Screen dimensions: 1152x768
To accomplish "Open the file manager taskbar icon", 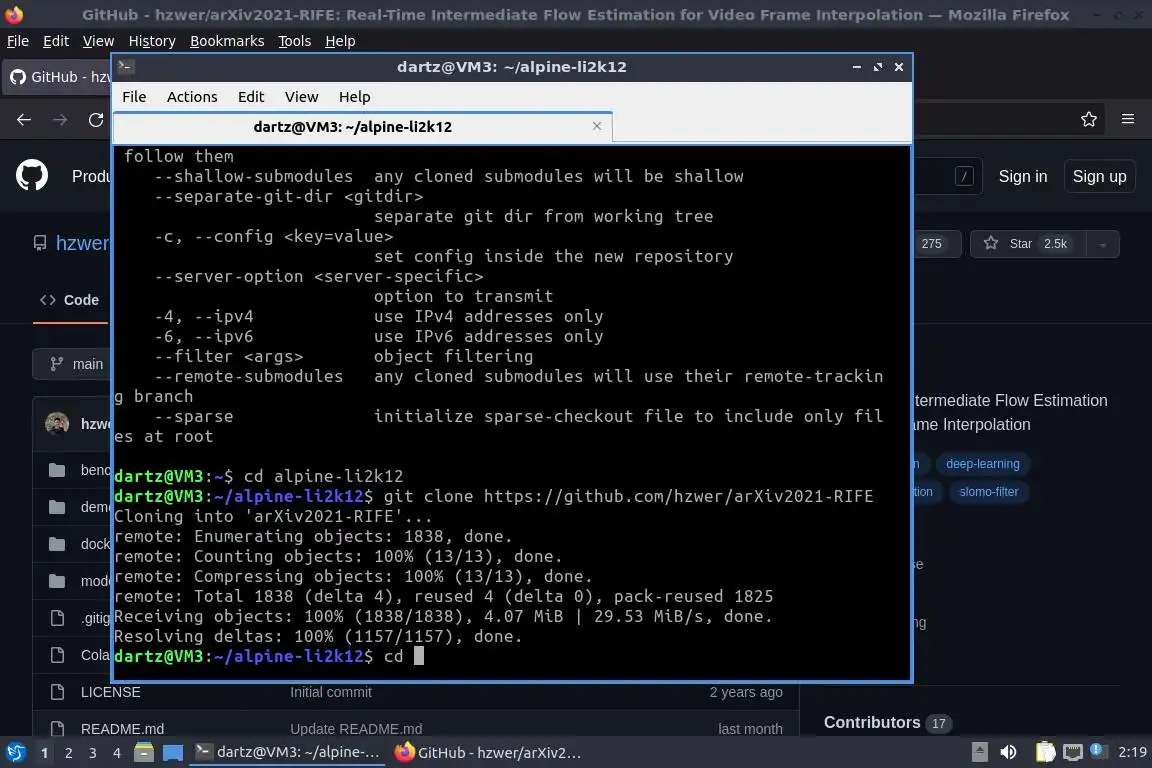I will coord(144,753).
